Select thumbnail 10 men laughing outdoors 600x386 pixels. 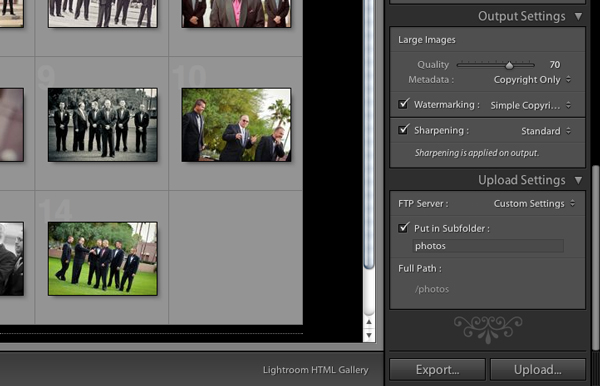point(236,125)
